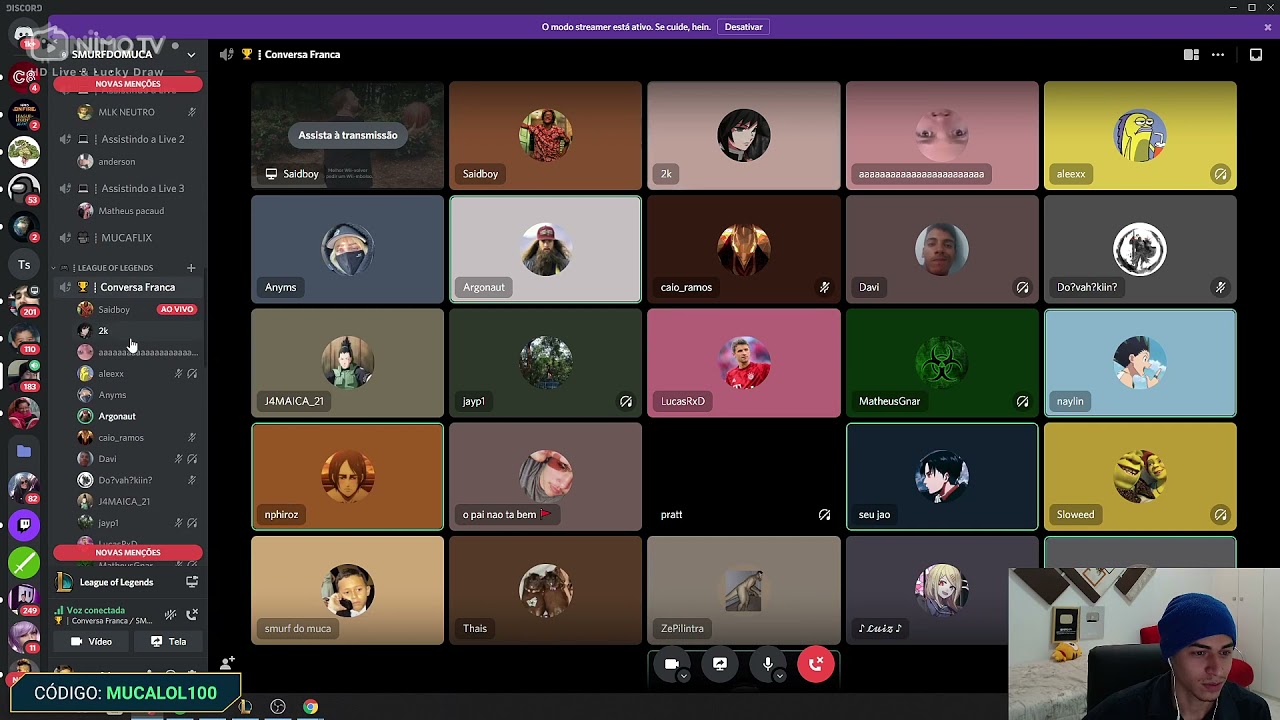Mute microphone in the bottom call bar
This screenshot has width=1280, height=720.
point(768,664)
